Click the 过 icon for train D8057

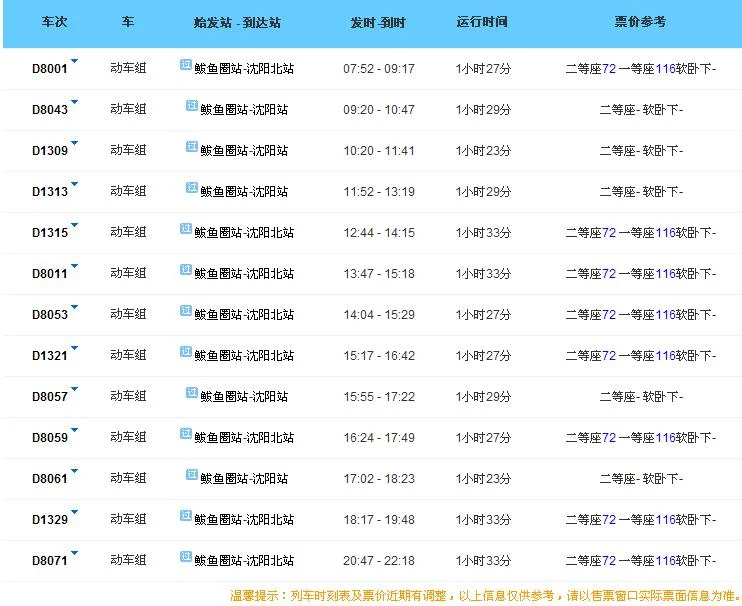pyautogui.click(x=191, y=393)
